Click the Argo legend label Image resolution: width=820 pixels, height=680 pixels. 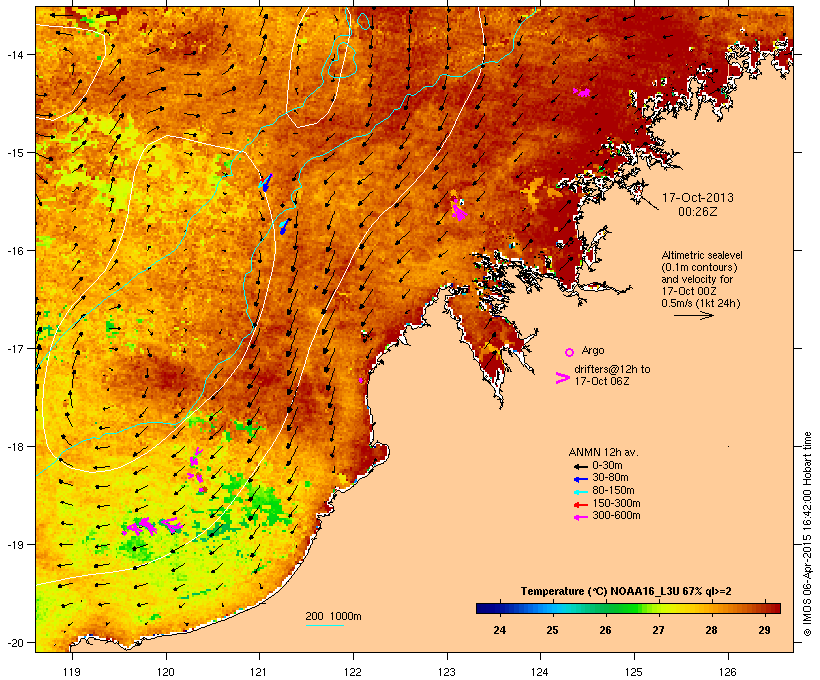pyautogui.click(x=593, y=350)
